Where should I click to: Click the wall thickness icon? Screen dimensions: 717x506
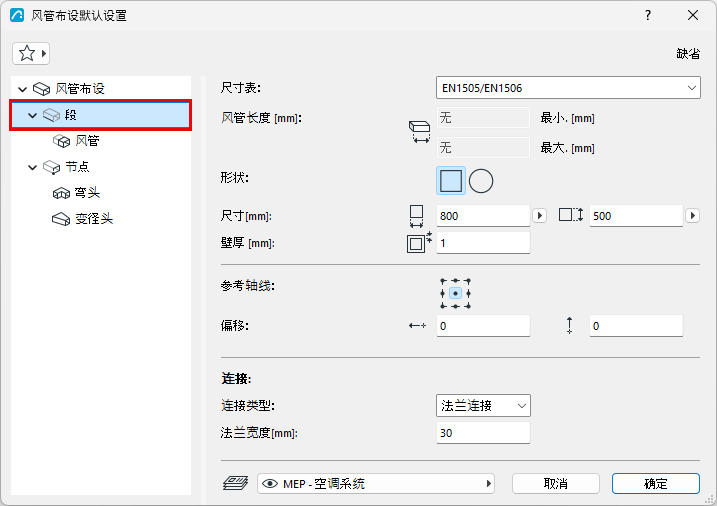419,243
